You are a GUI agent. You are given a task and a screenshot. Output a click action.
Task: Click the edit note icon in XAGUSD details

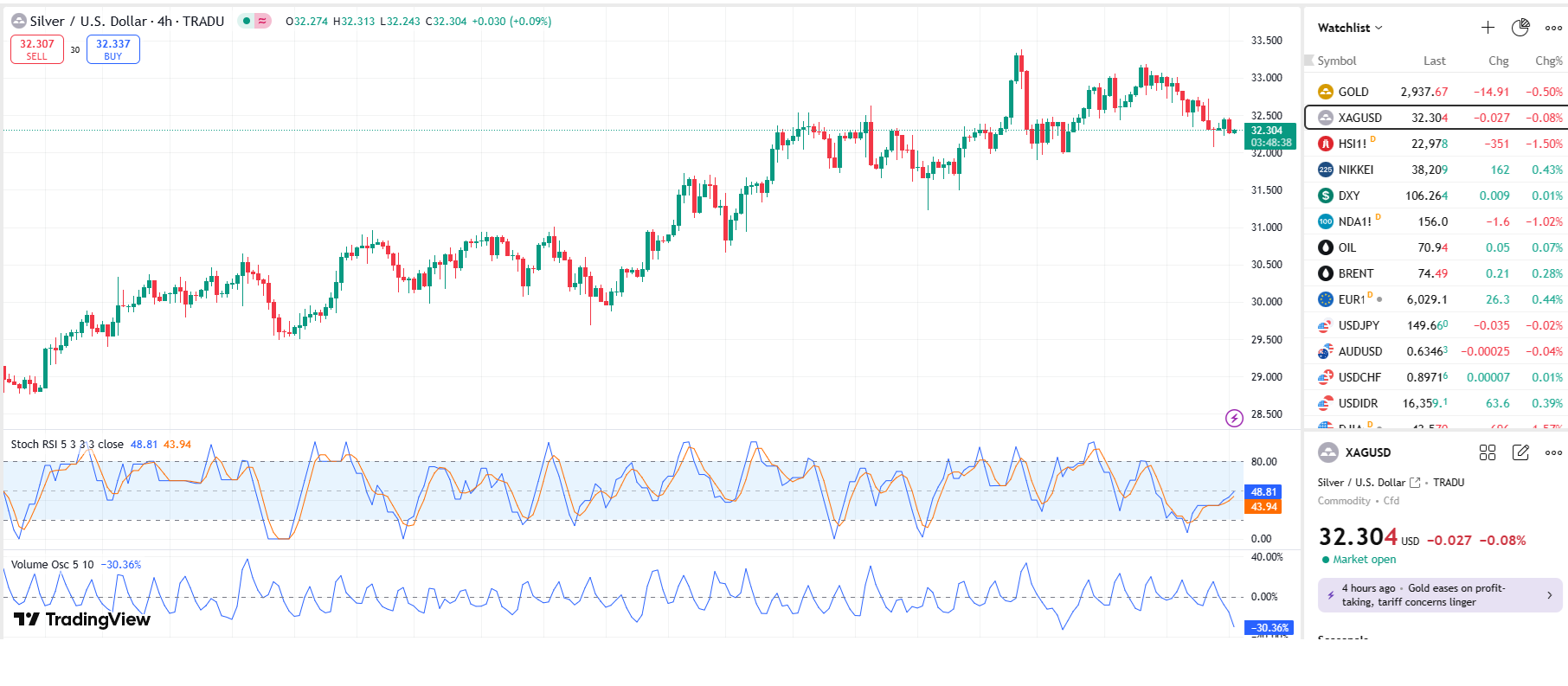tap(1520, 452)
